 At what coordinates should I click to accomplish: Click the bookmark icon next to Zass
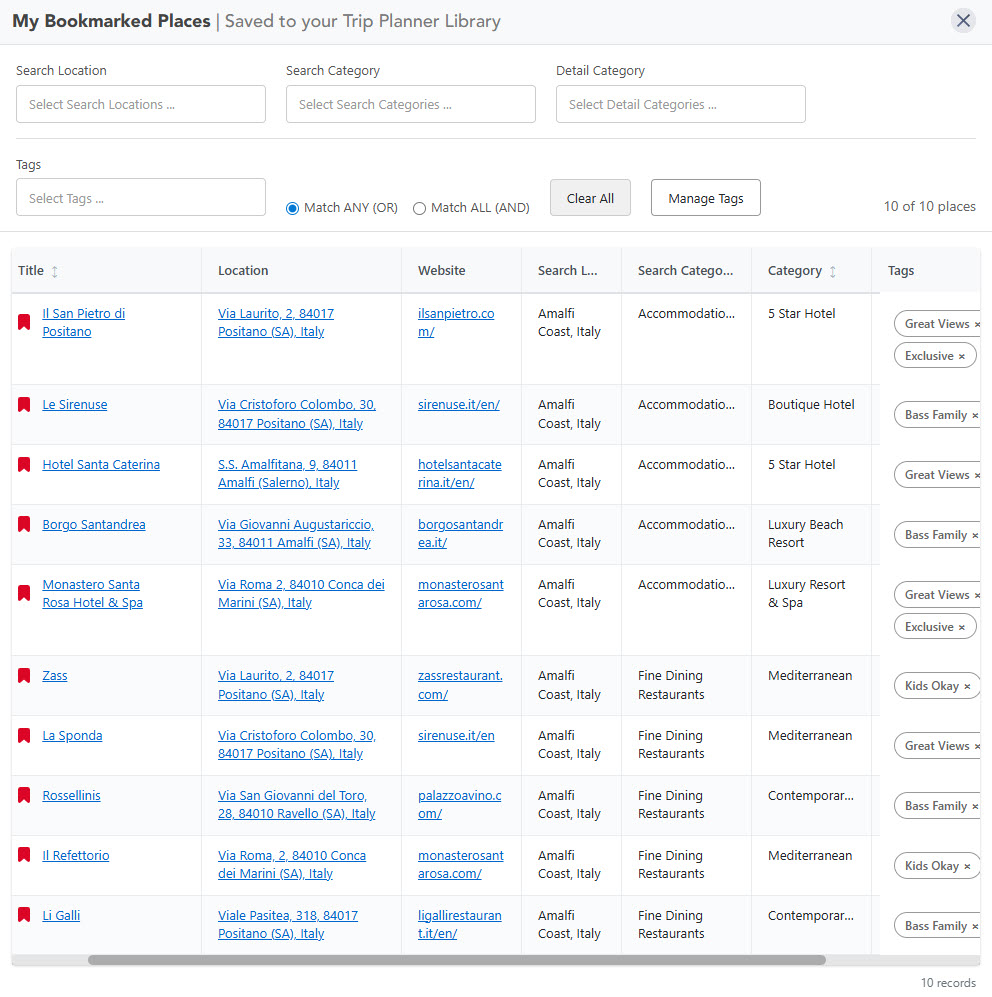coord(24,676)
